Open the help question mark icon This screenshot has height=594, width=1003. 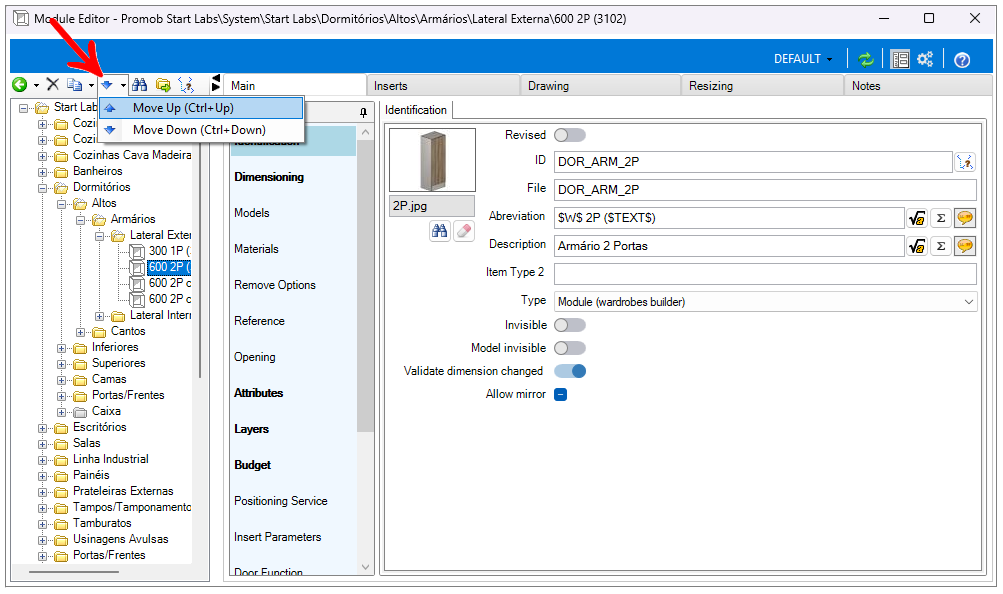(x=962, y=59)
